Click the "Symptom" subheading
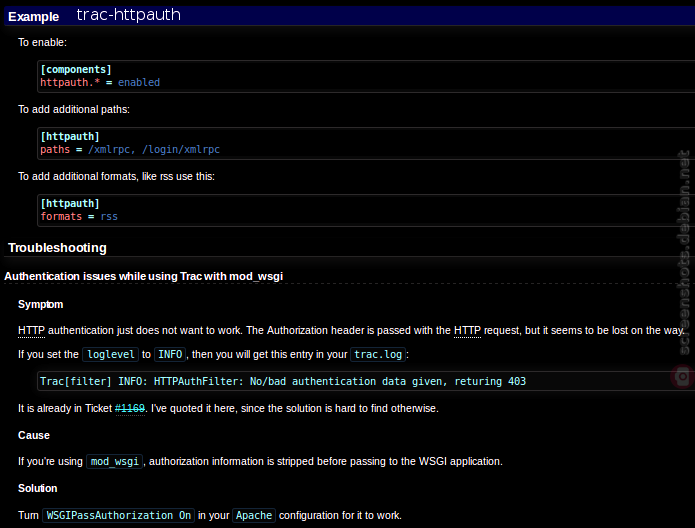 tap(40, 305)
